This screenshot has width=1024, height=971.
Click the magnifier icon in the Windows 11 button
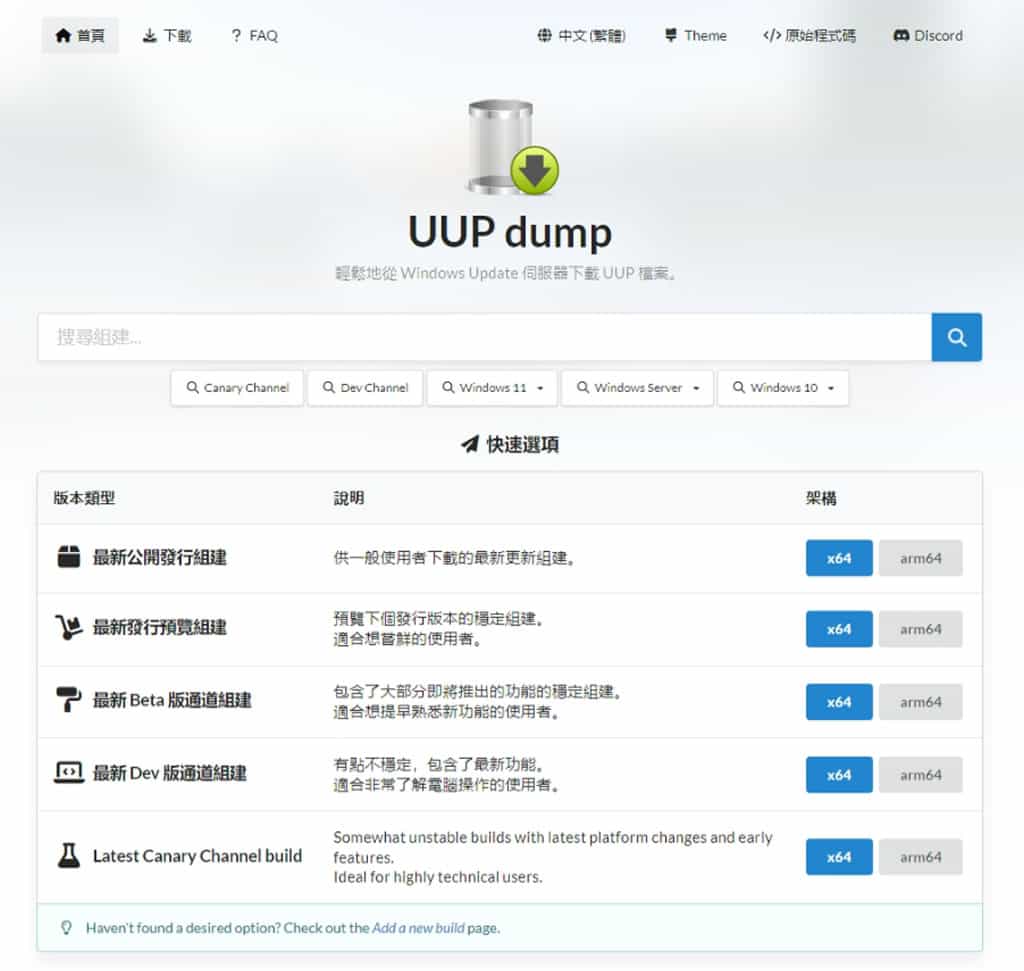[448, 387]
